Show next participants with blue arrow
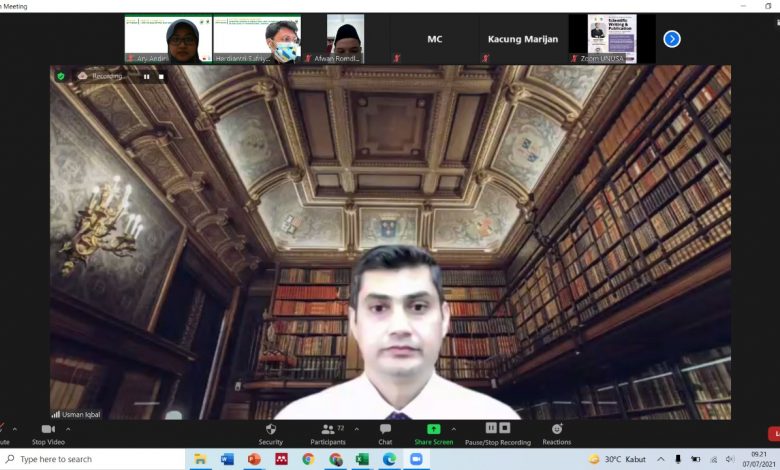This screenshot has height=470, width=780. pos(672,39)
